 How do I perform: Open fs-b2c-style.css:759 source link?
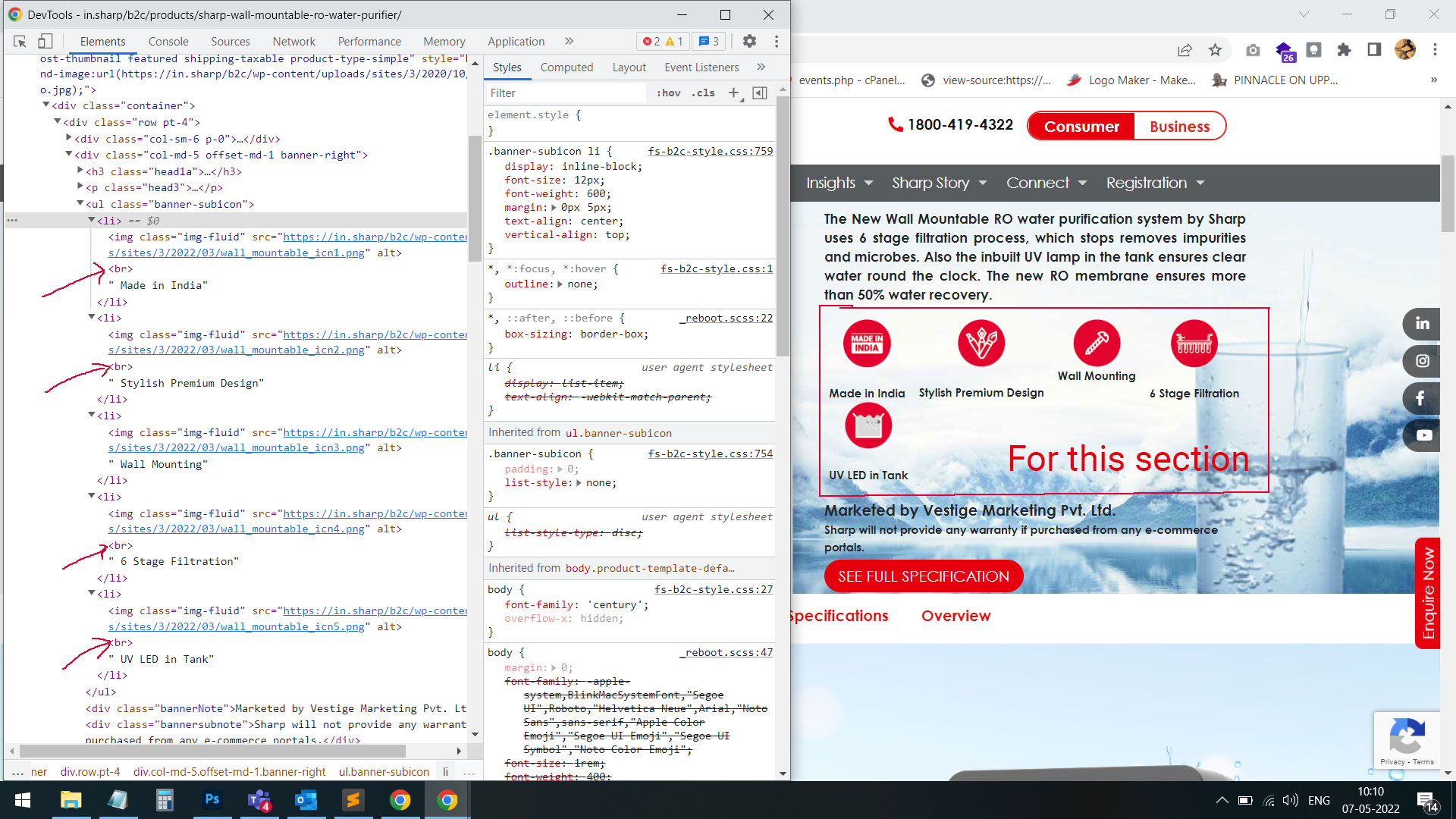[710, 151]
